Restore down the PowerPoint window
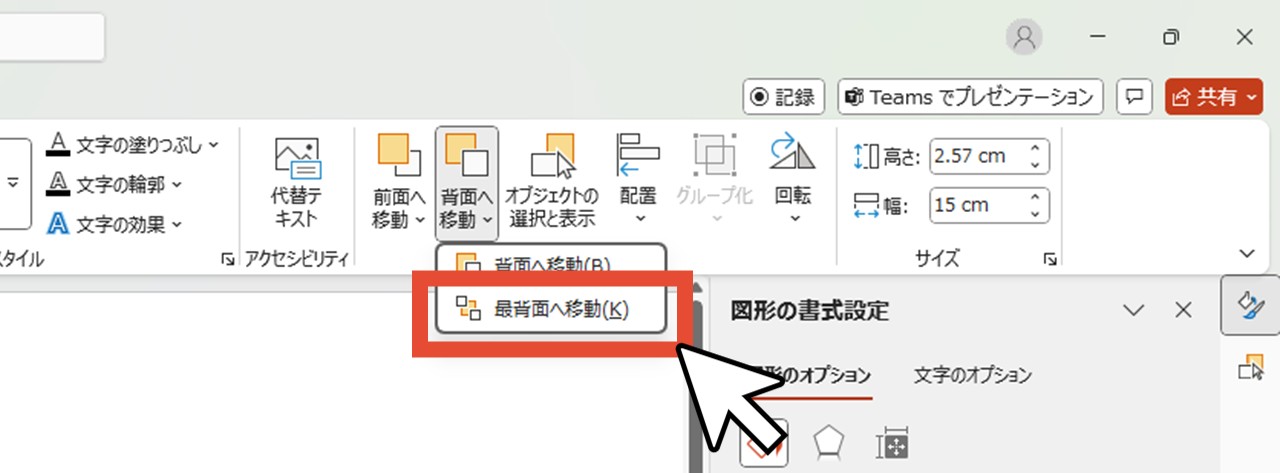1280x473 pixels. 1170,37
